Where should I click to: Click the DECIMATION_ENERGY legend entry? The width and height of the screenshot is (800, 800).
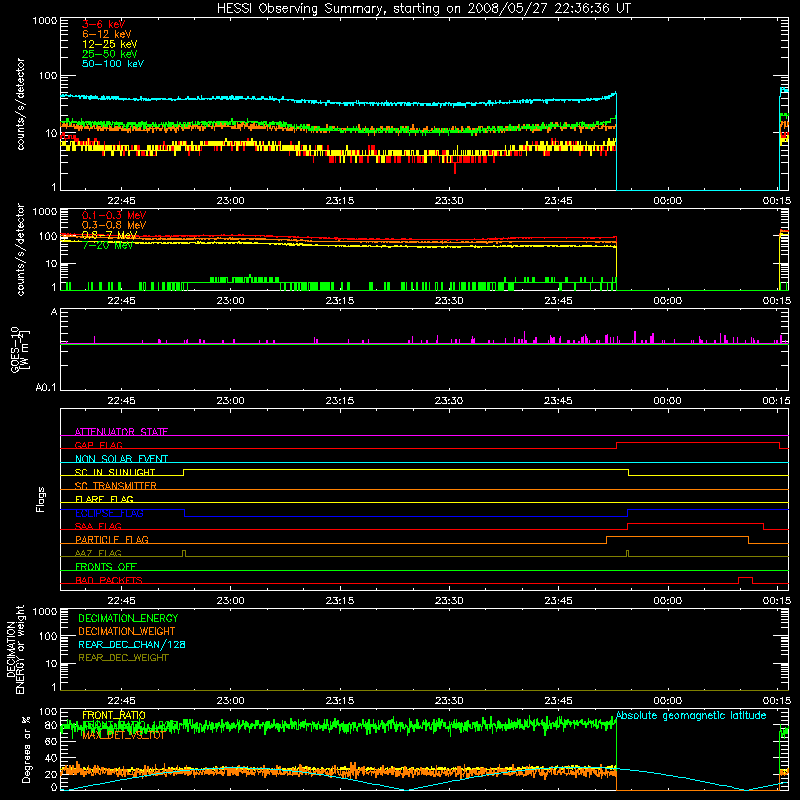pyautogui.click(x=128, y=618)
